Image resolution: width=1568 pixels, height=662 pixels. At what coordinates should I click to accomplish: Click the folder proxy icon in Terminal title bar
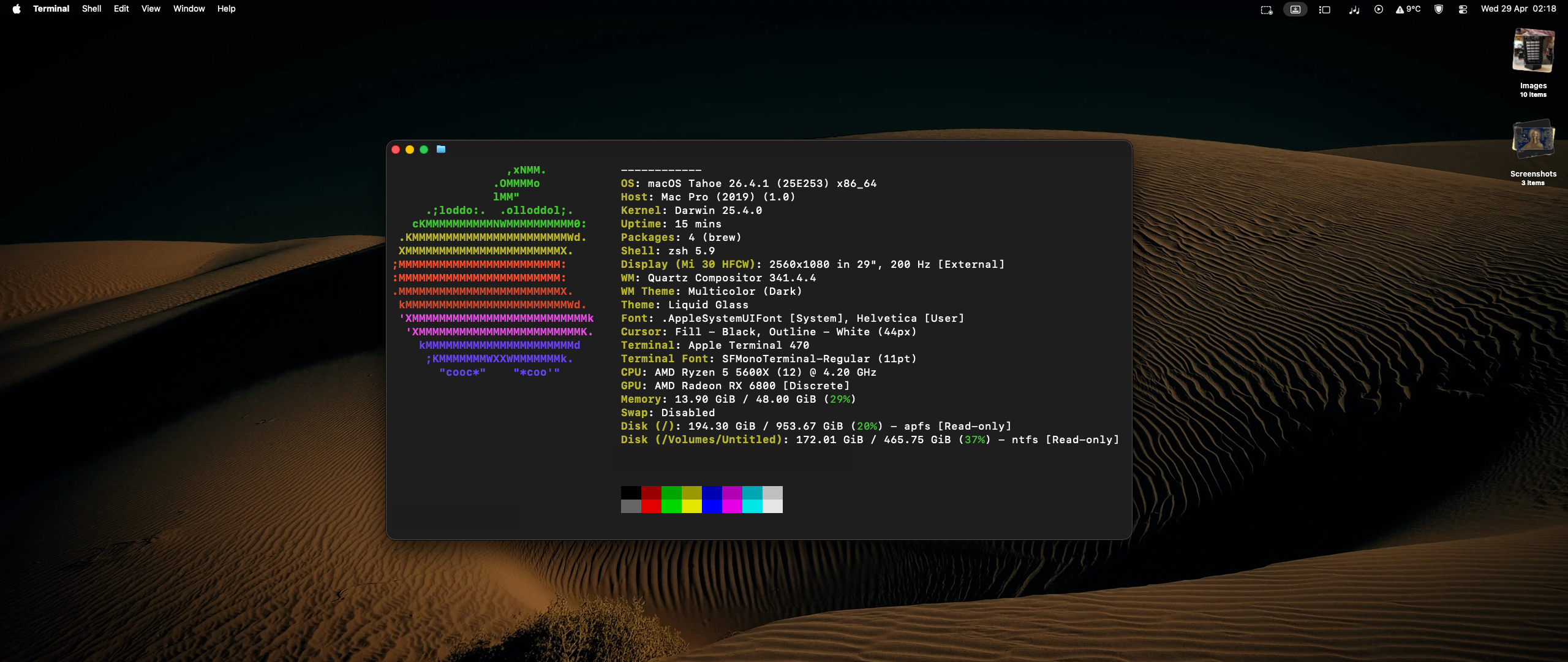(440, 149)
